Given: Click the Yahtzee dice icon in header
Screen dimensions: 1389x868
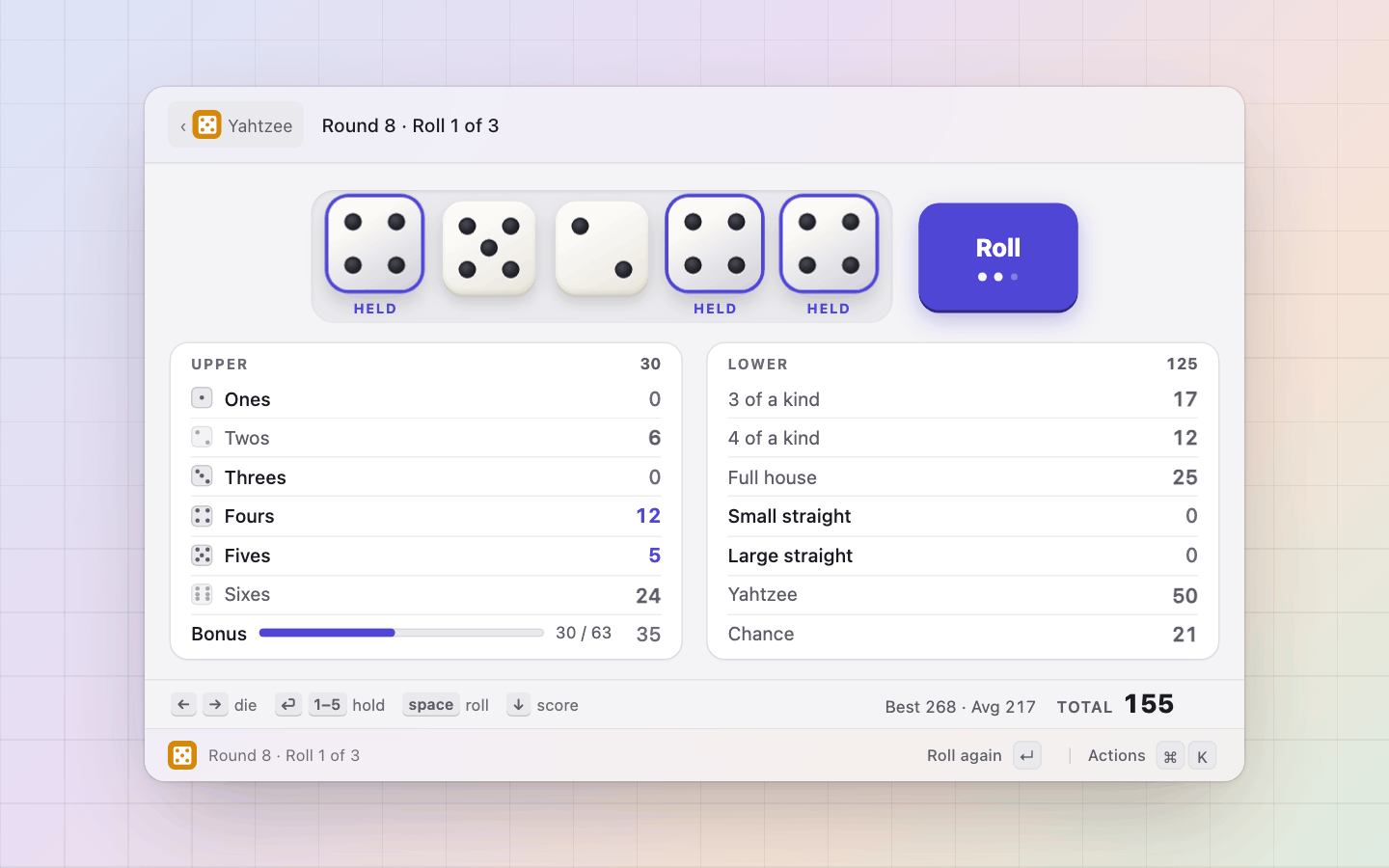Looking at the screenshot, I should [x=206, y=124].
